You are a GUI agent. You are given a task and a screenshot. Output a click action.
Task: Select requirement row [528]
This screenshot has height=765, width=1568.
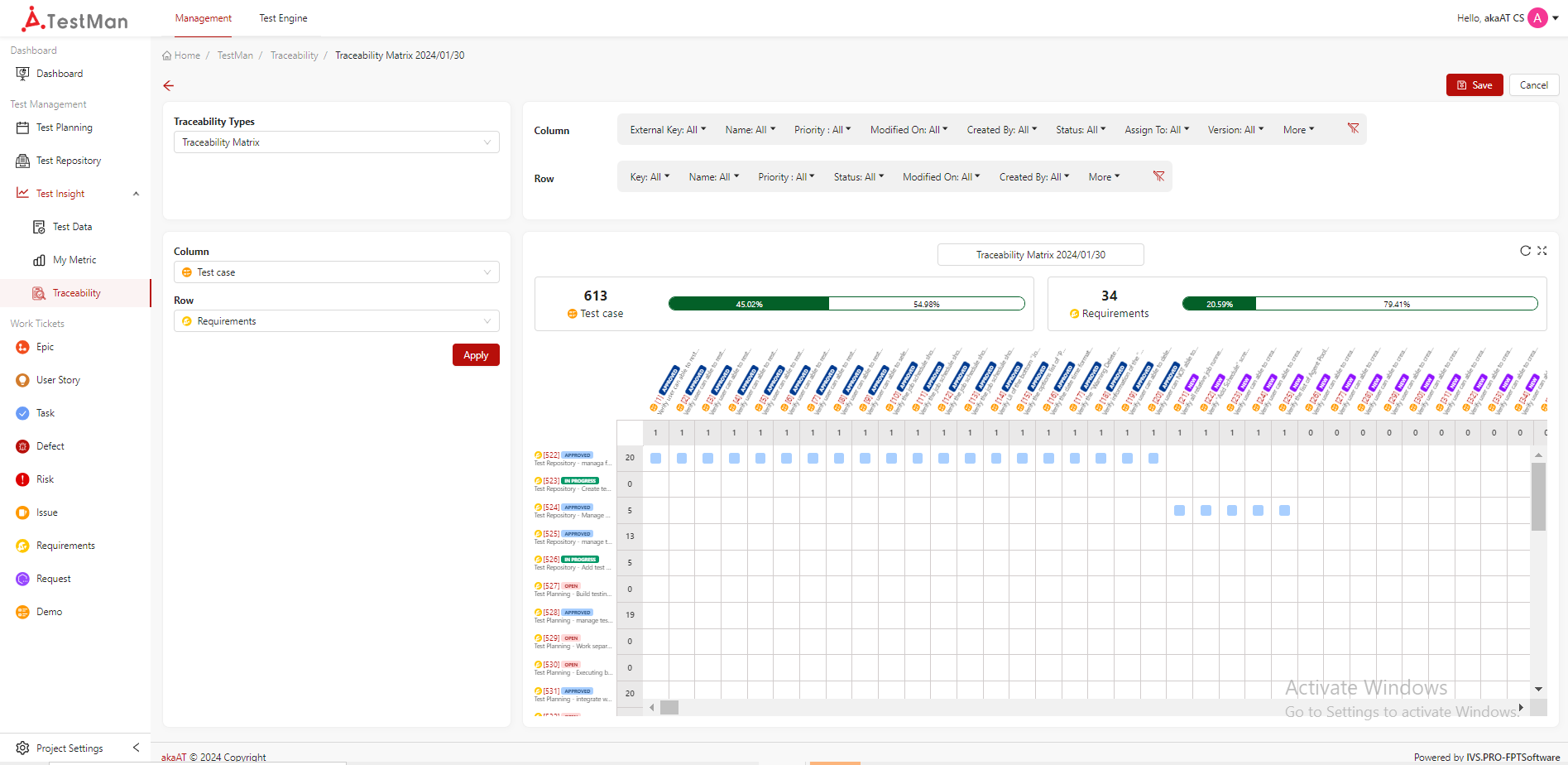(x=573, y=616)
